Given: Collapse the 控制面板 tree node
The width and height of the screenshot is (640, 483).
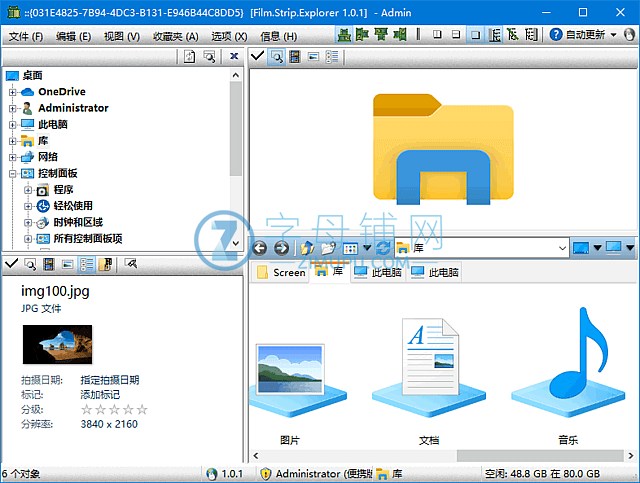Looking at the screenshot, I should tap(13, 173).
